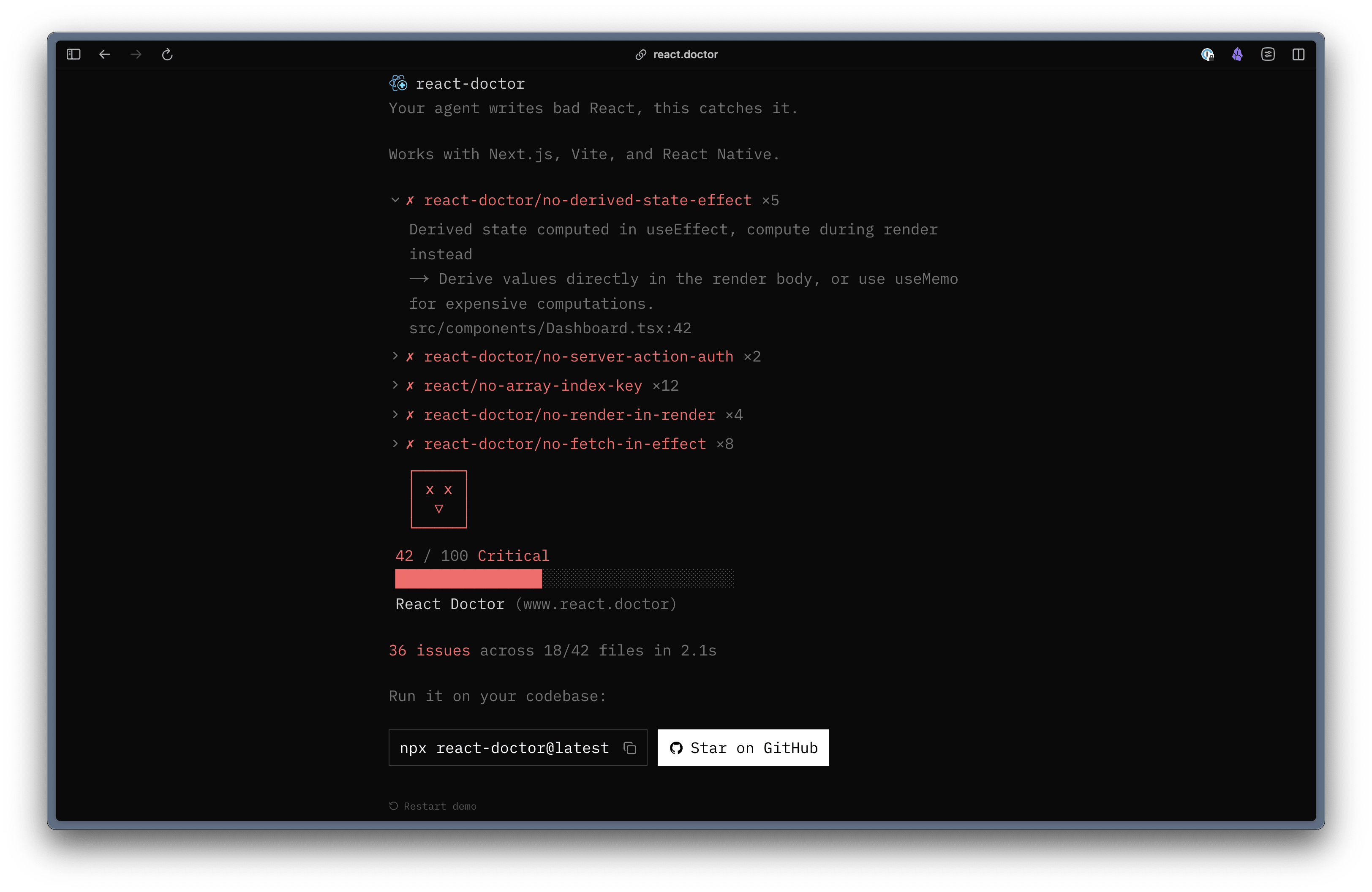Click the file path src/components/Dashboard.tsx:42
Viewport: 1372px width, 892px height.
[x=550, y=329]
